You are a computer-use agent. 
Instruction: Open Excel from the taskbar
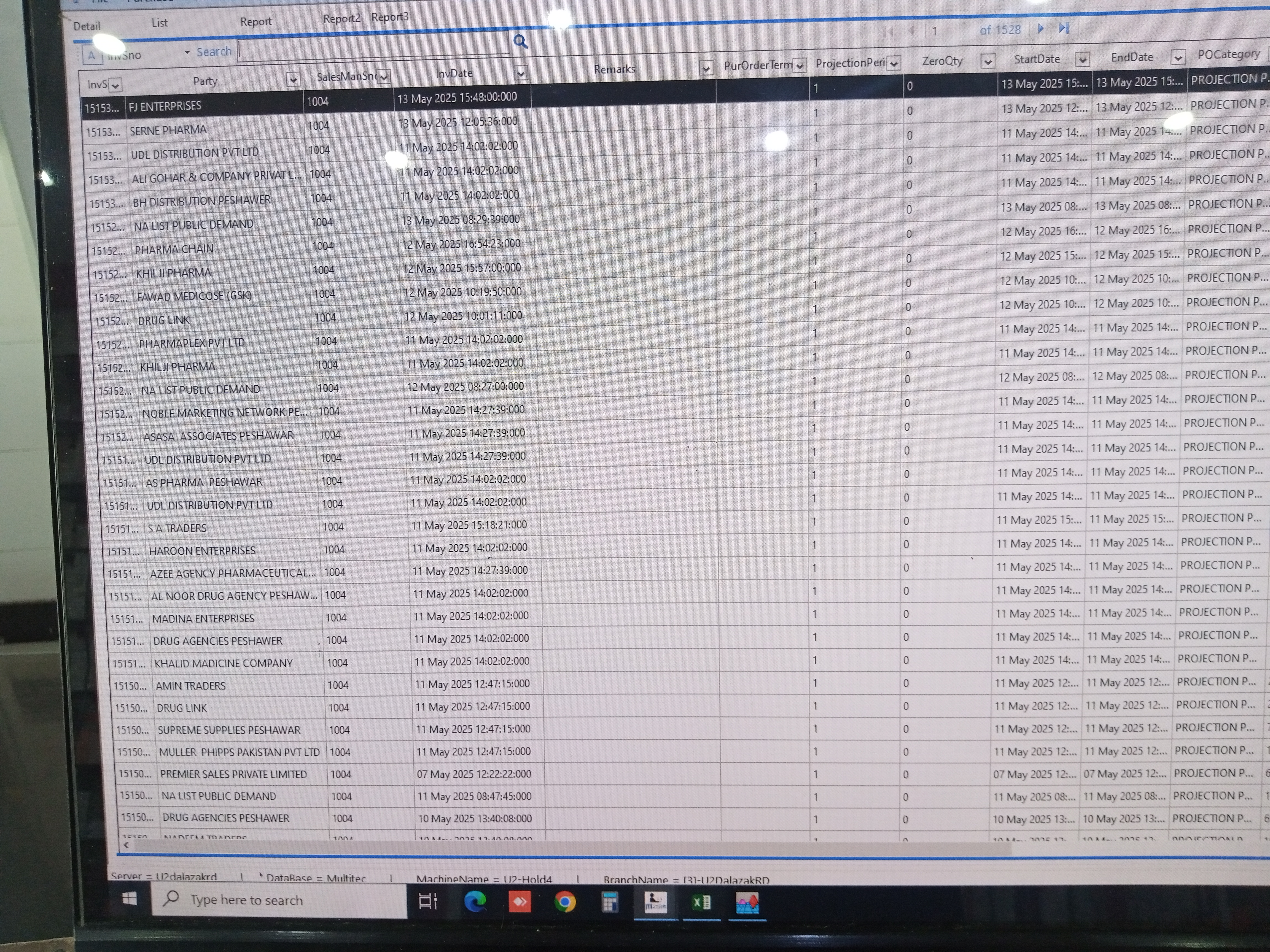(x=701, y=903)
